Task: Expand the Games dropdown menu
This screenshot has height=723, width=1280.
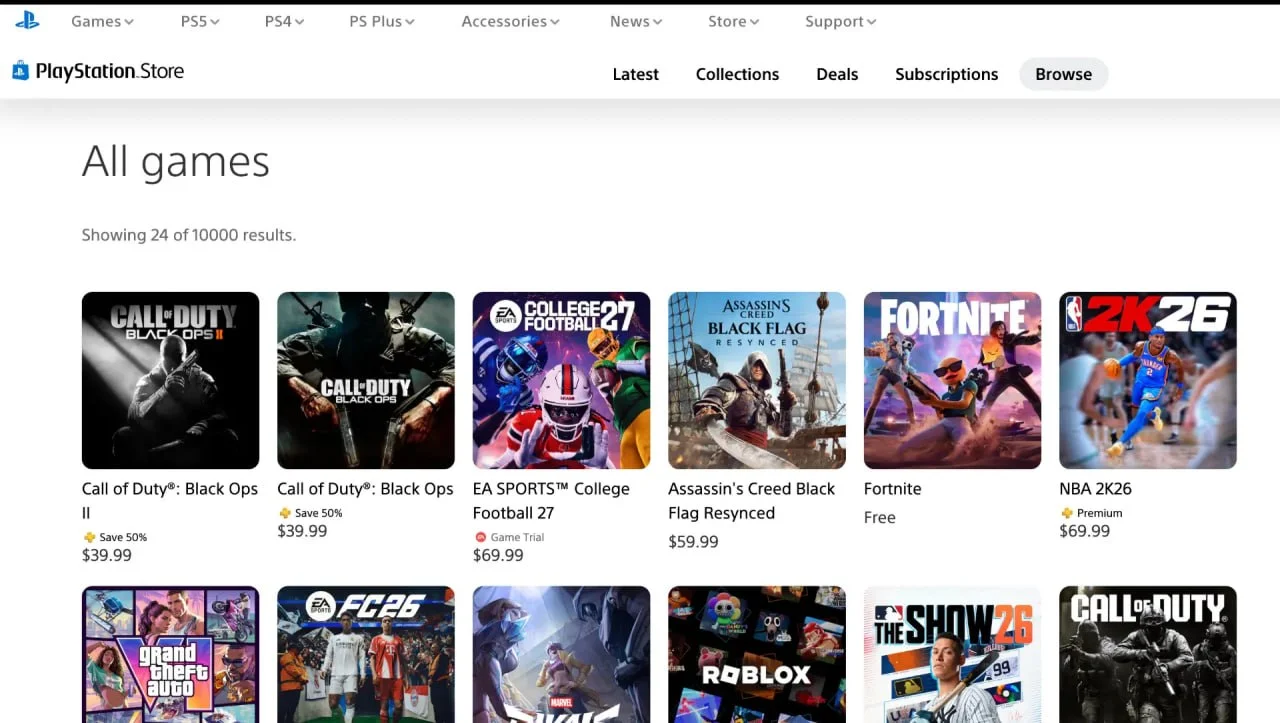Action: 102,21
